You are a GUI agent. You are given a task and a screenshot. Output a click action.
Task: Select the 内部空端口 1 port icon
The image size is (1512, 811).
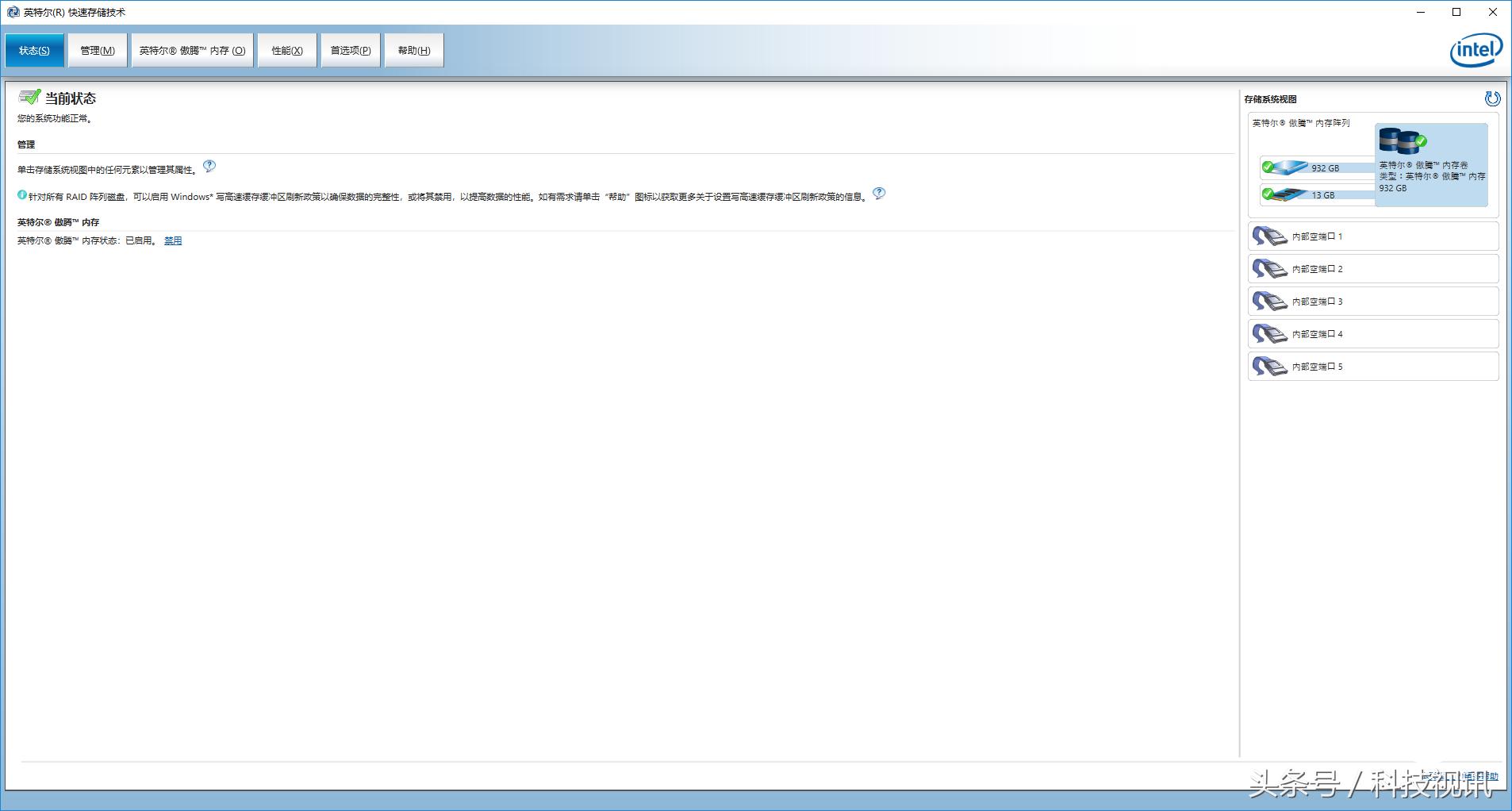pos(1269,236)
